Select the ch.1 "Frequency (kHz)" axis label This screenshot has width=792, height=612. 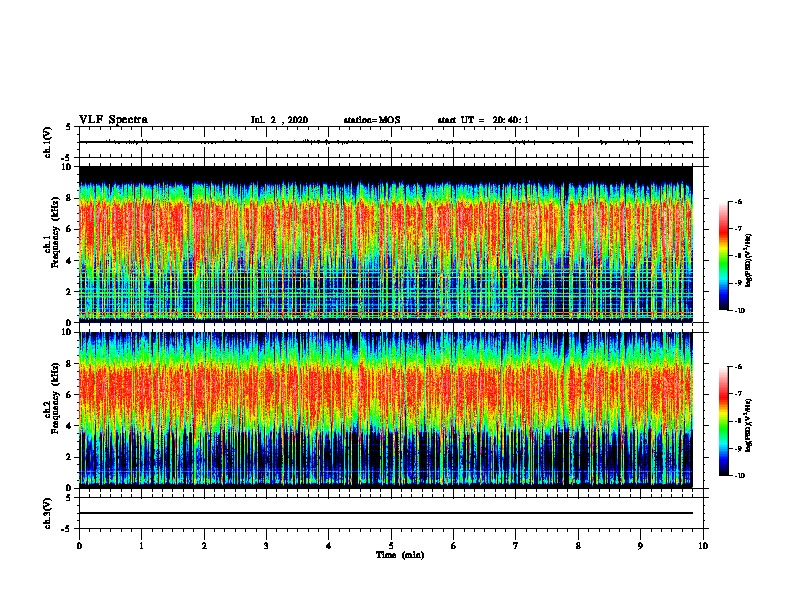pos(55,233)
